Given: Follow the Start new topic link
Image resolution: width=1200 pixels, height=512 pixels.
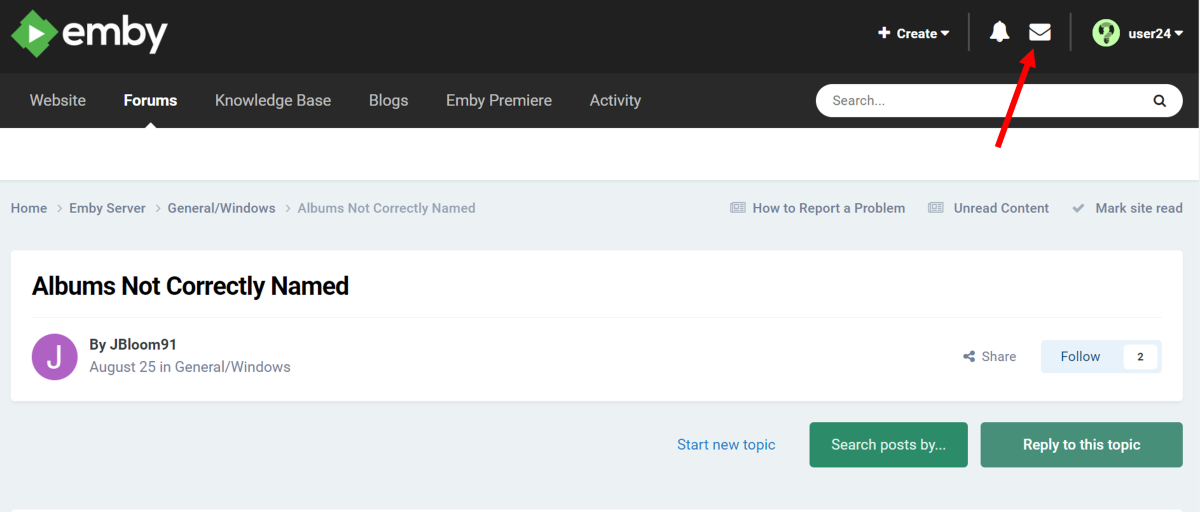Looking at the screenshot, I should (726, 444).
